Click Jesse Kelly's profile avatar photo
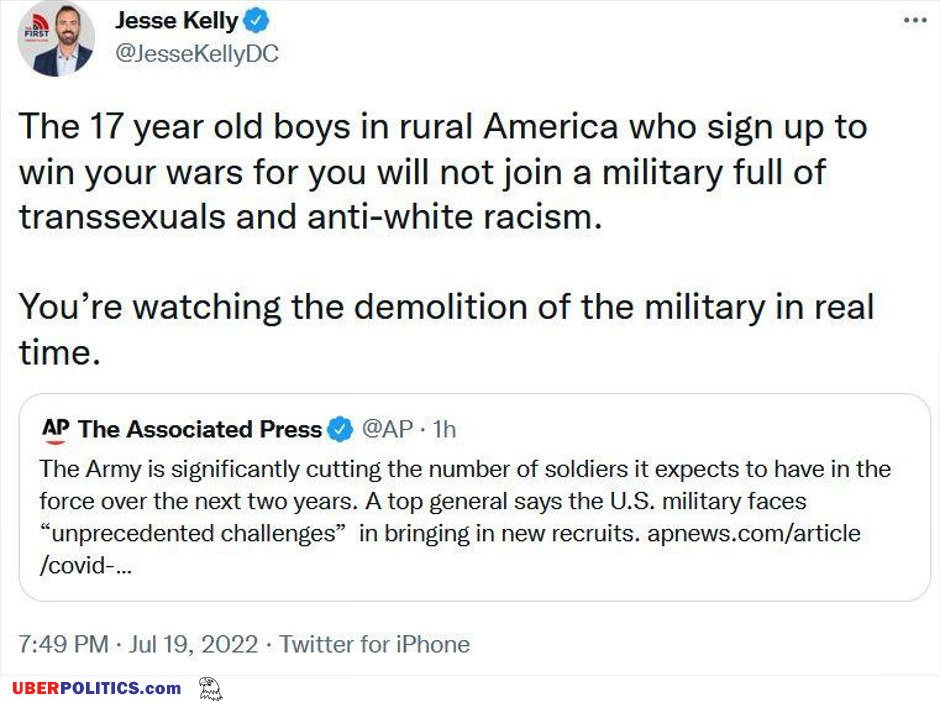940x701 pixels. point(56,38)
